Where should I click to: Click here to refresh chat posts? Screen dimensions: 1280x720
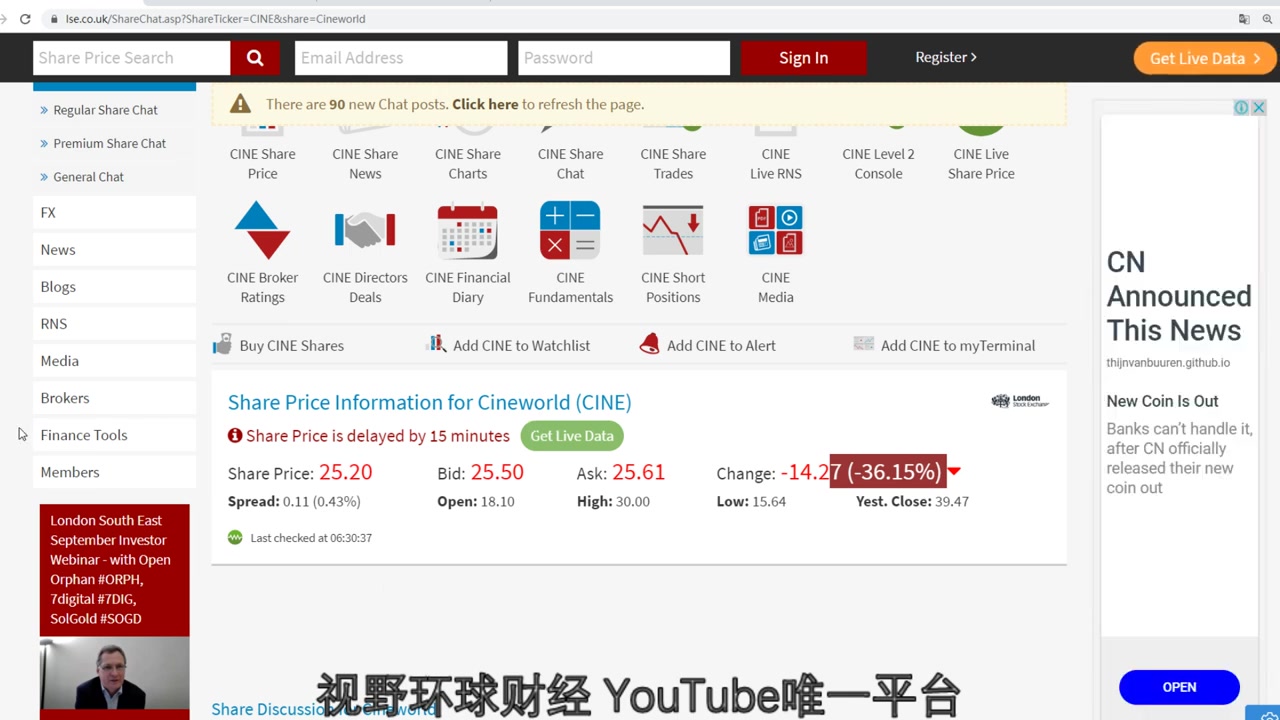click(485, 104)
